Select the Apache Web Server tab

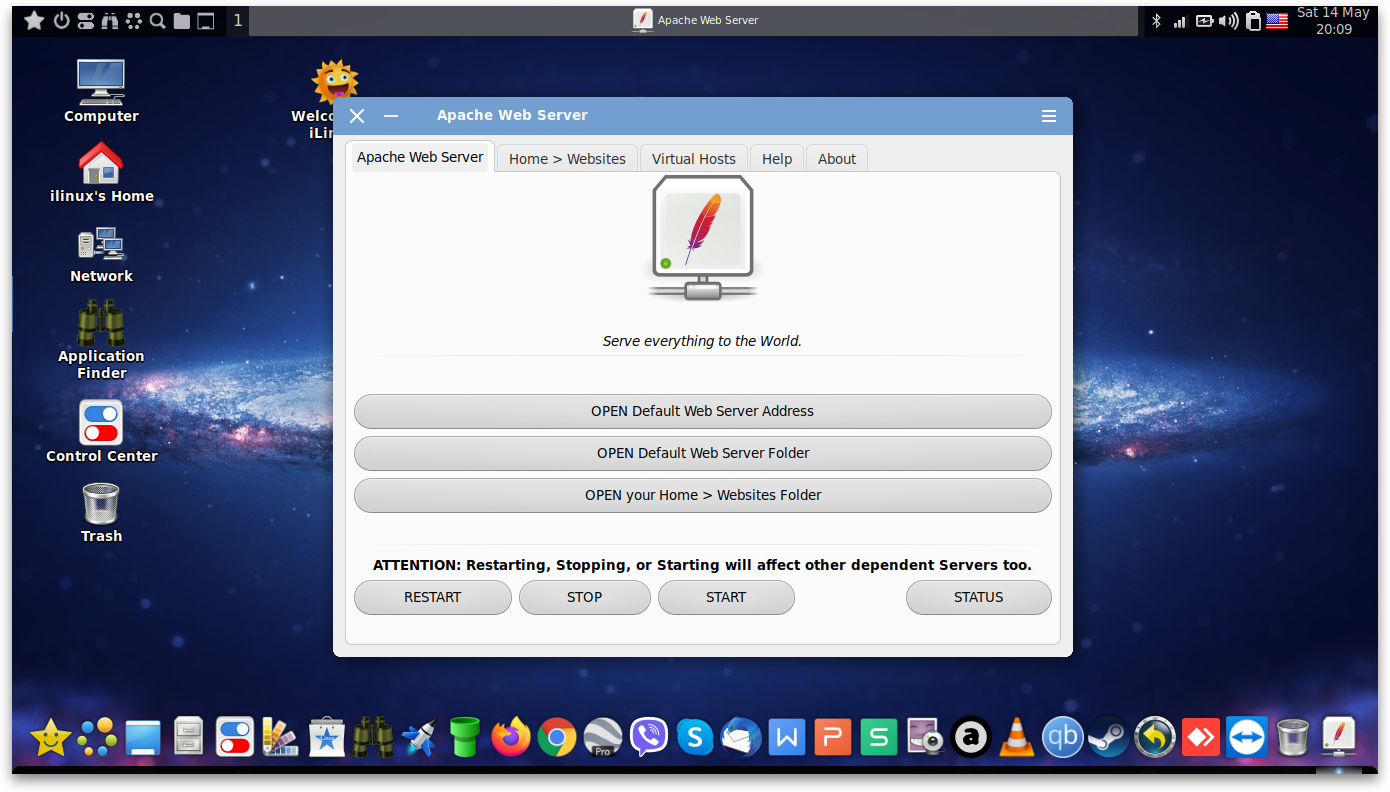420,157
